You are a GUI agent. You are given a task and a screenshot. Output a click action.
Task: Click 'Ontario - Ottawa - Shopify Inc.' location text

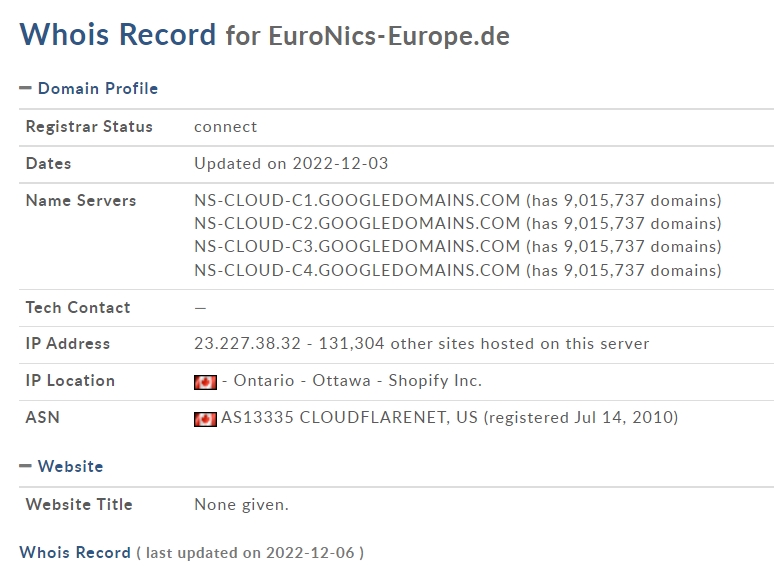pos(357,380)
